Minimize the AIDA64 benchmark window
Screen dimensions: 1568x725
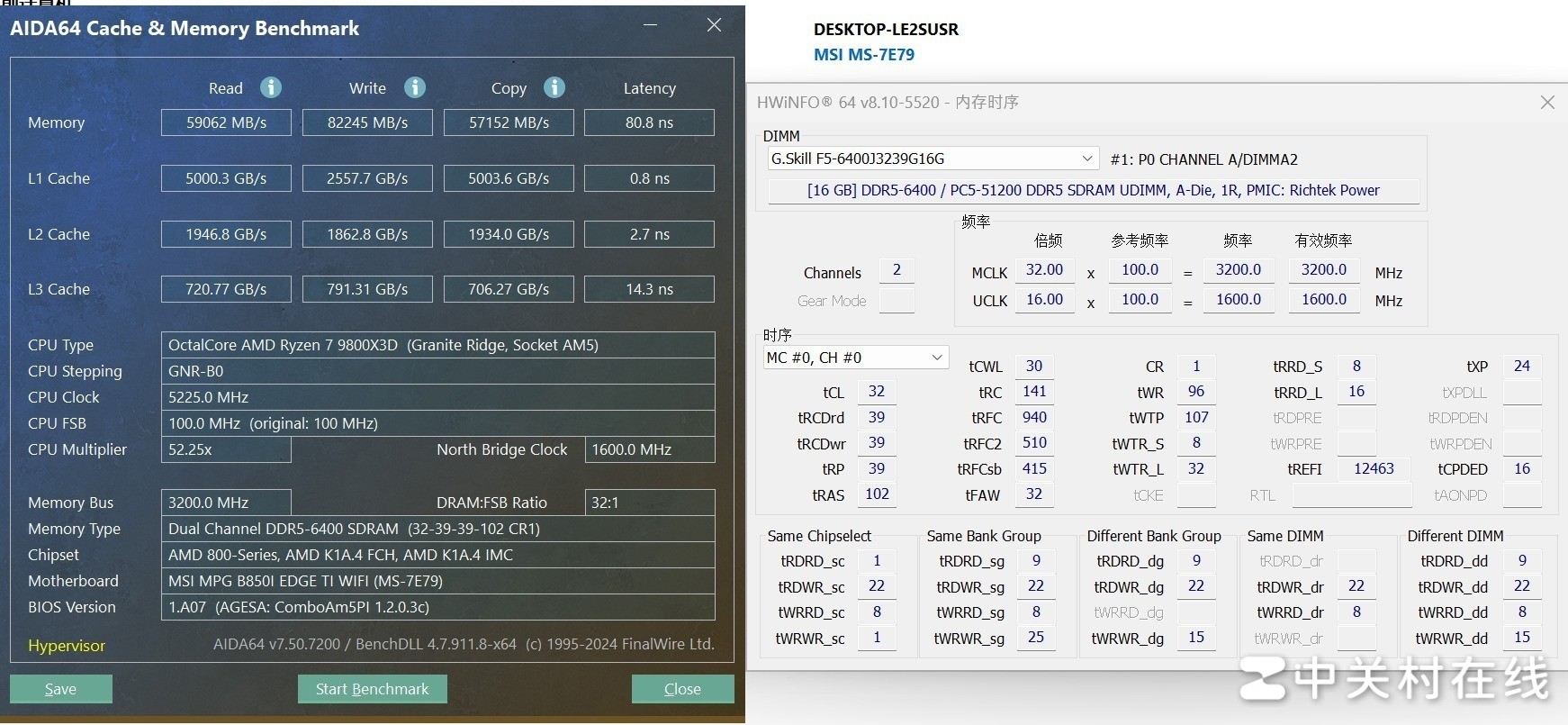pos(650,25)
